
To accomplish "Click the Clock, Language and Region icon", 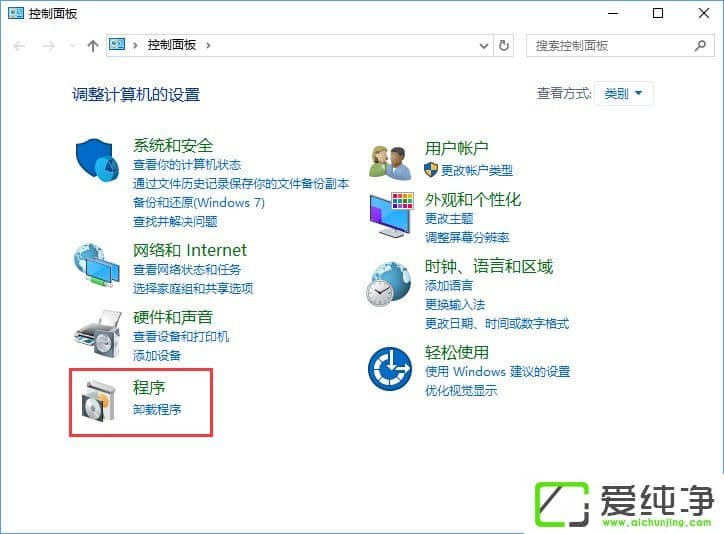I will tap(388, 283).
